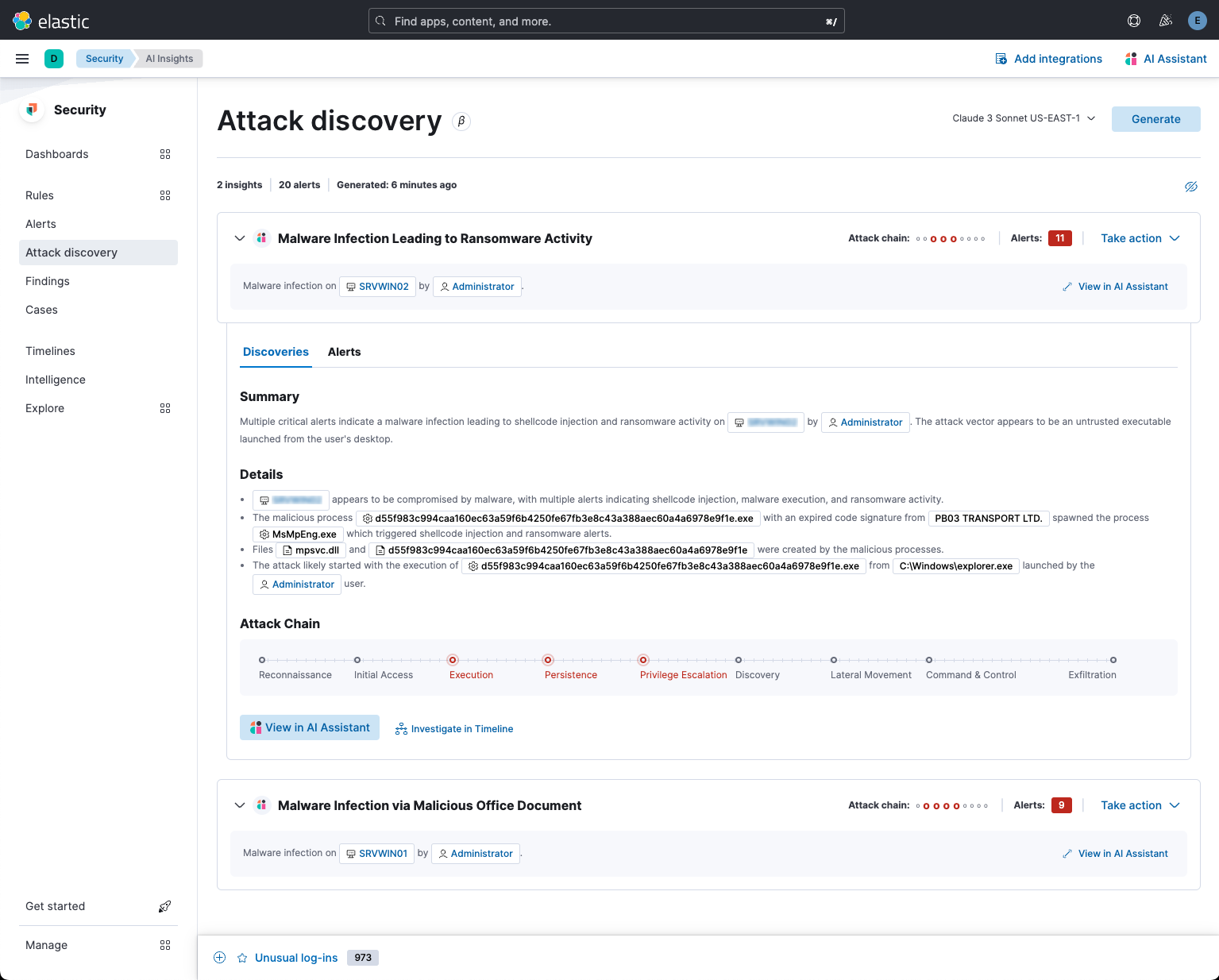Click the red 9 alerts badge

[1062, 805]
